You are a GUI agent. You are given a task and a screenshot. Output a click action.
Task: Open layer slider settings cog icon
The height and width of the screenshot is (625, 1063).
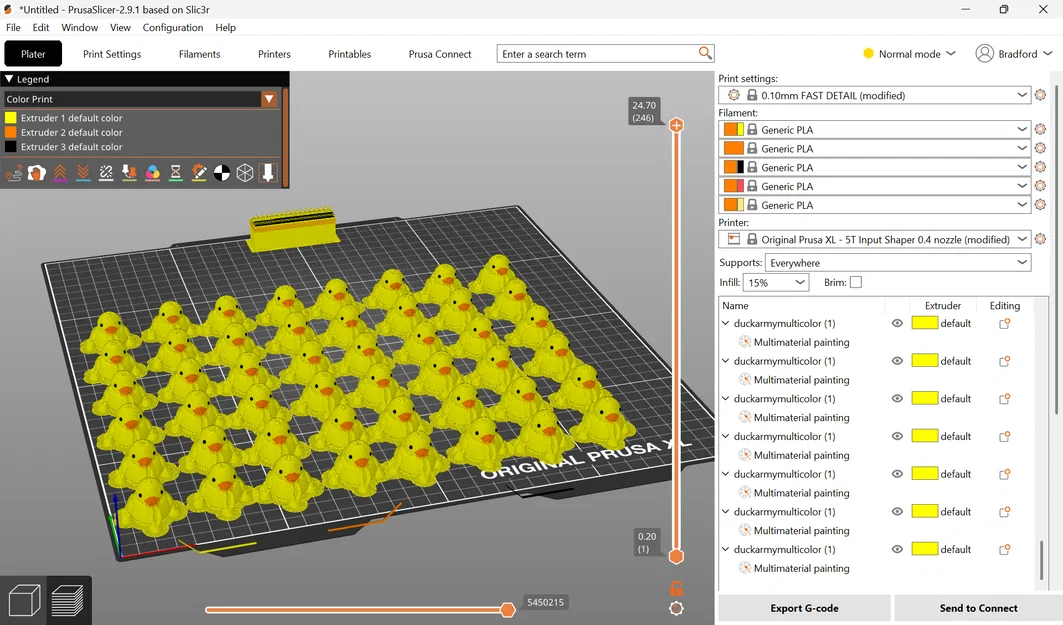tap(676, 608)
